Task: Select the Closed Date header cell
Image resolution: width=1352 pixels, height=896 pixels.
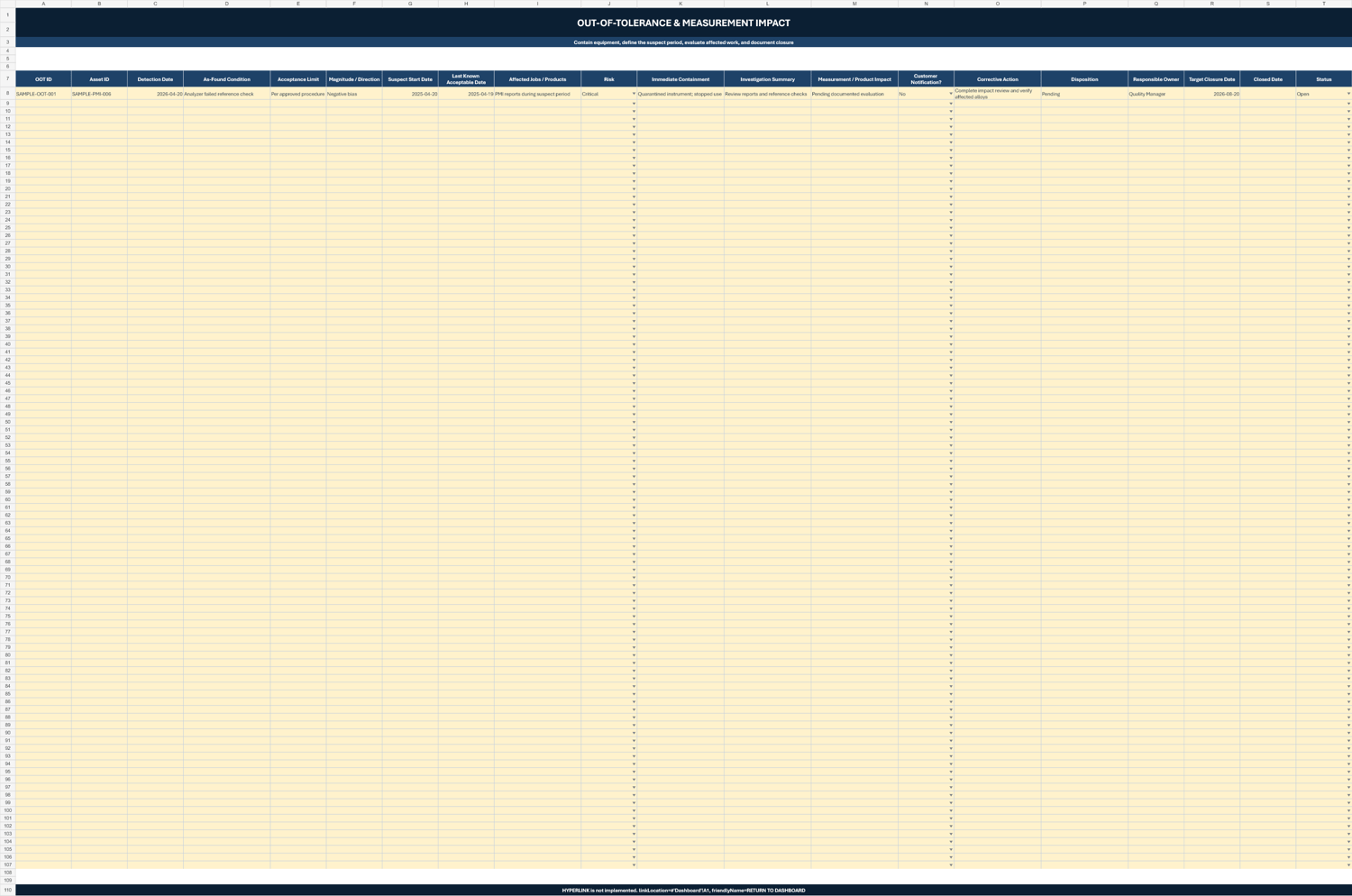Action: [1267, 79]
